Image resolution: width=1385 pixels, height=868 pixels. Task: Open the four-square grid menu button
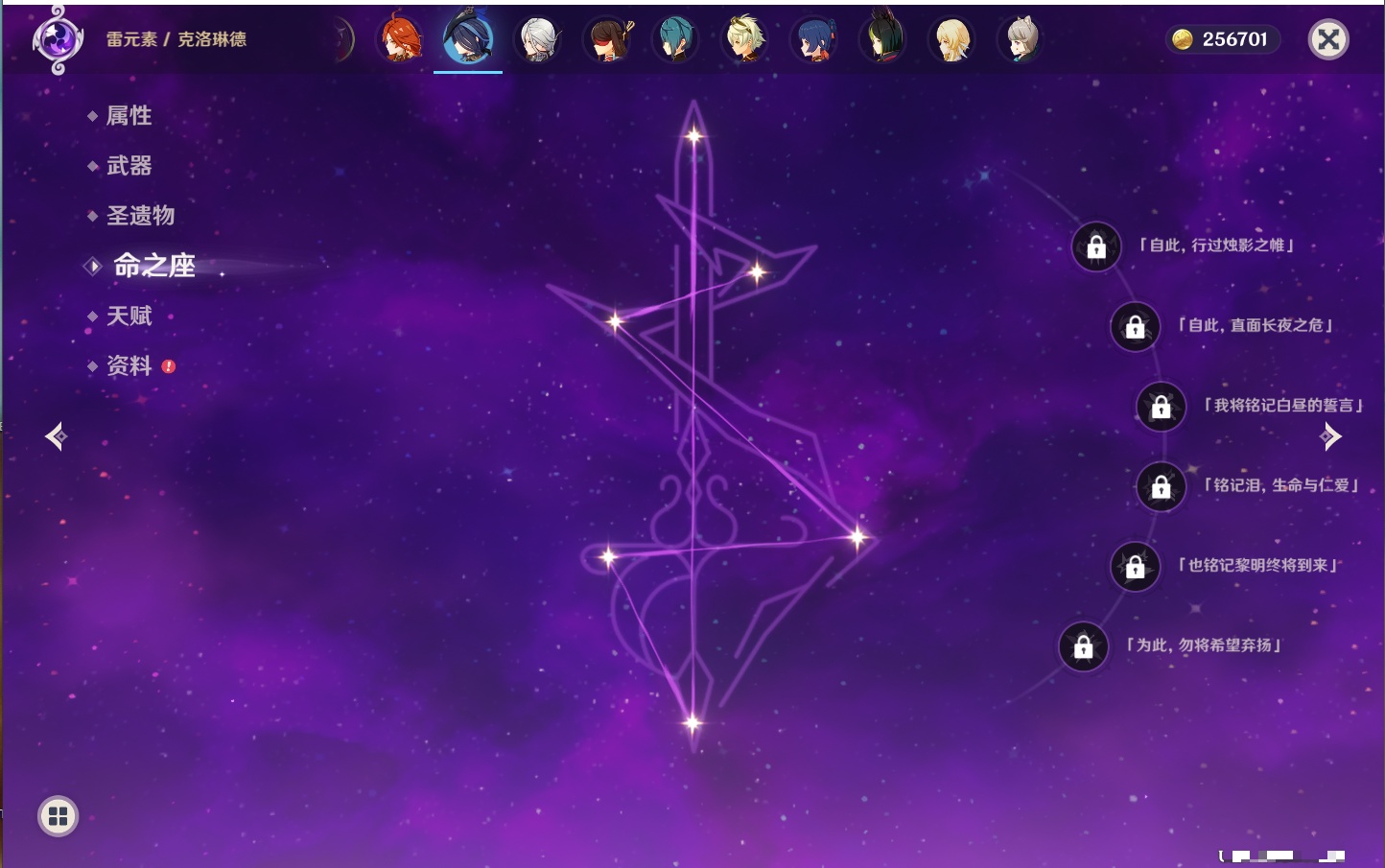(x=58, y=816)
